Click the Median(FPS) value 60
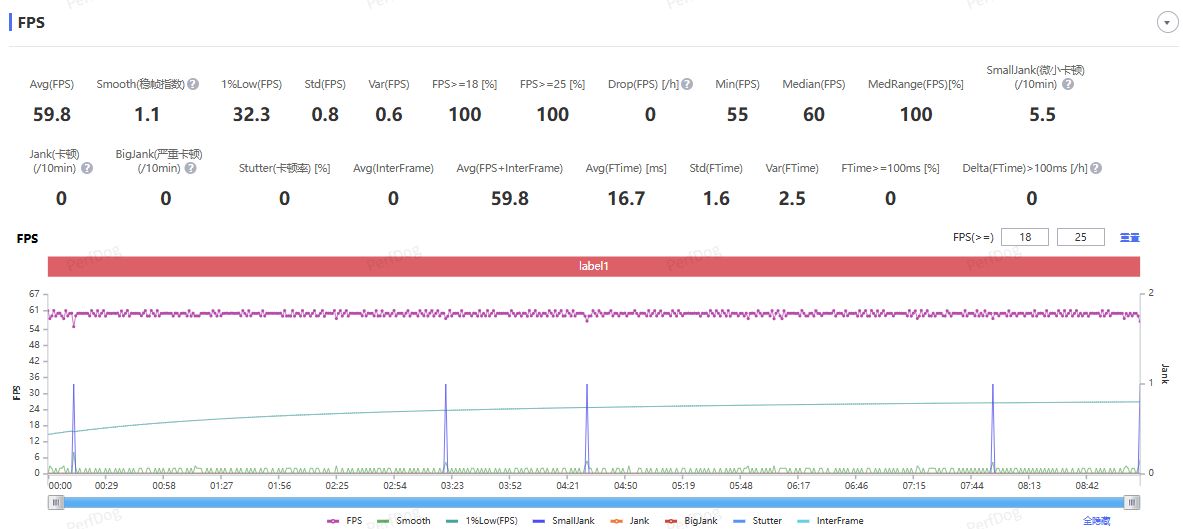Image resolution: width=1183 pixels, height=529 pixels. [x=814, y=115]
